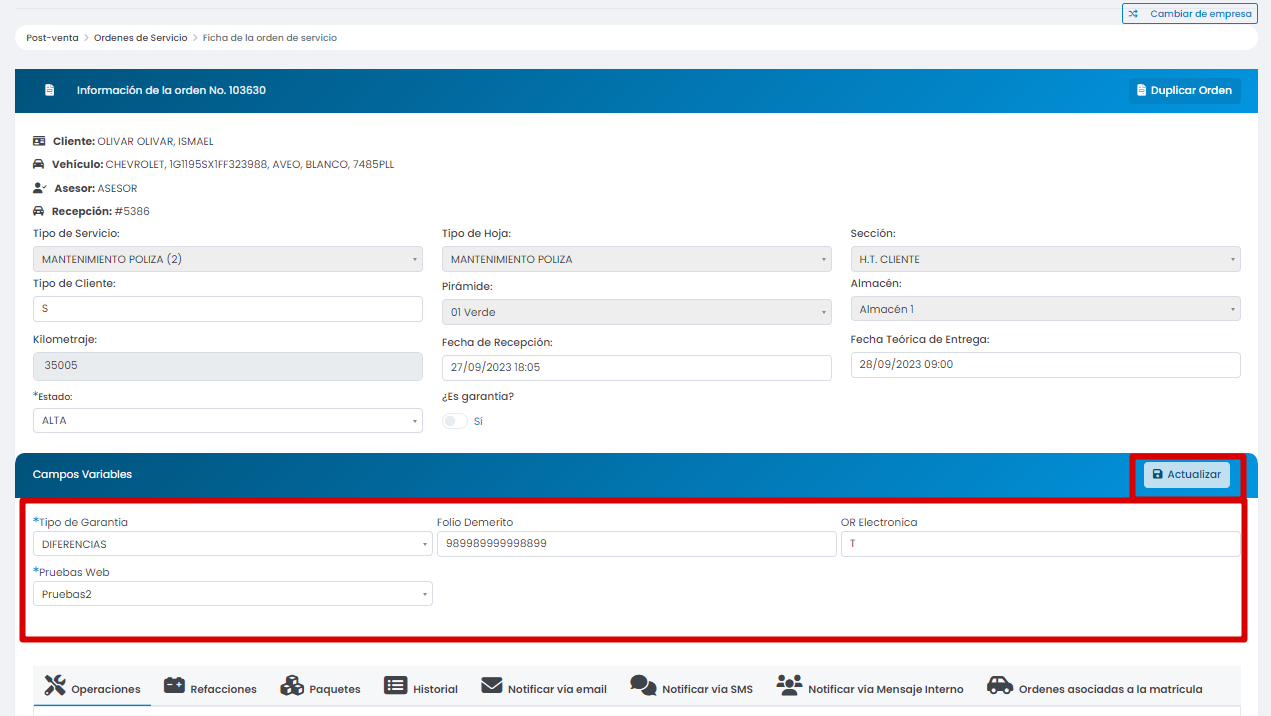Click the Cambiar de empresa button

(1190, 14)
